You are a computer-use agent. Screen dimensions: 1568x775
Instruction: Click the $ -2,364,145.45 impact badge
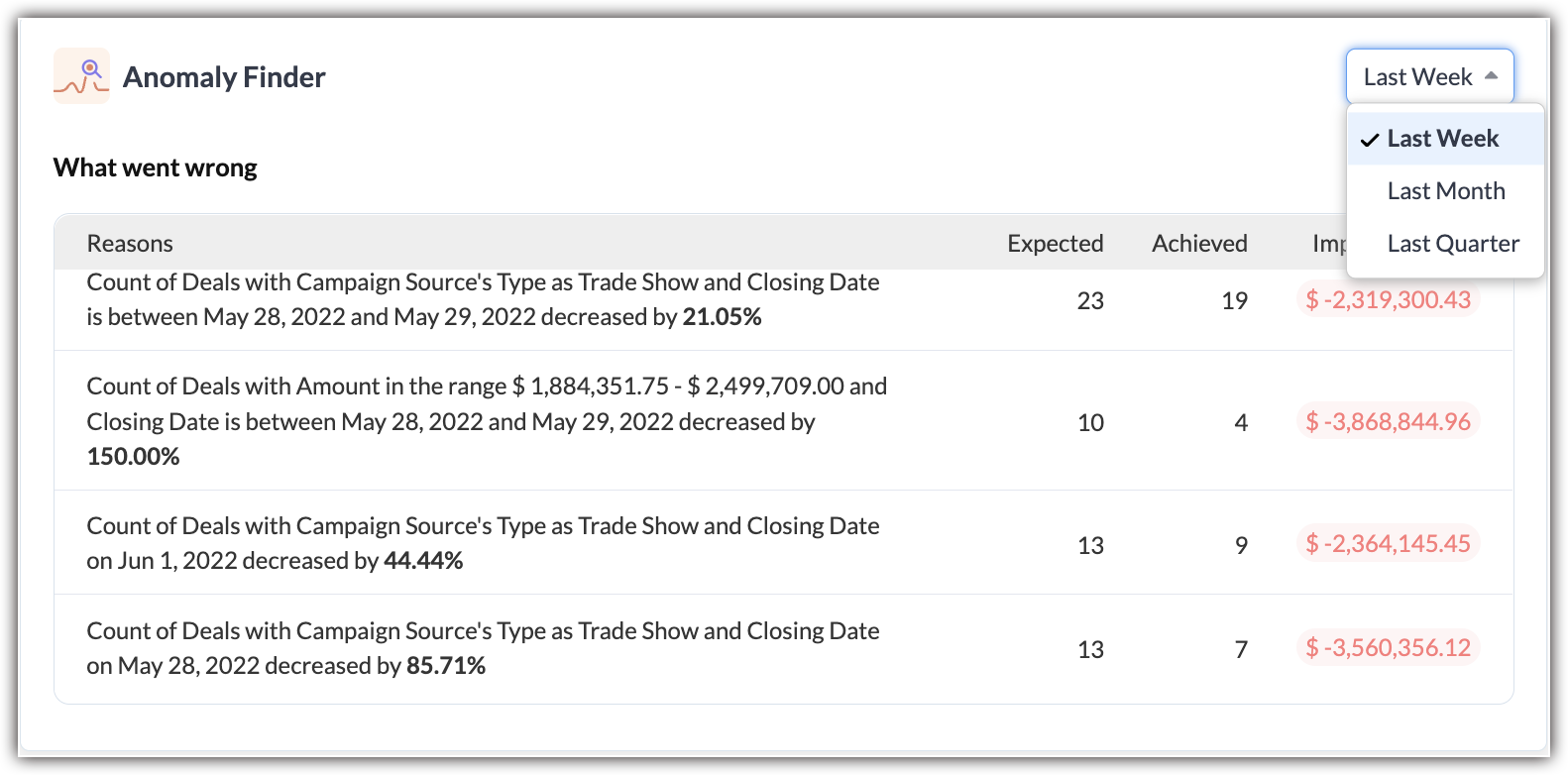tap(1388, 544)
